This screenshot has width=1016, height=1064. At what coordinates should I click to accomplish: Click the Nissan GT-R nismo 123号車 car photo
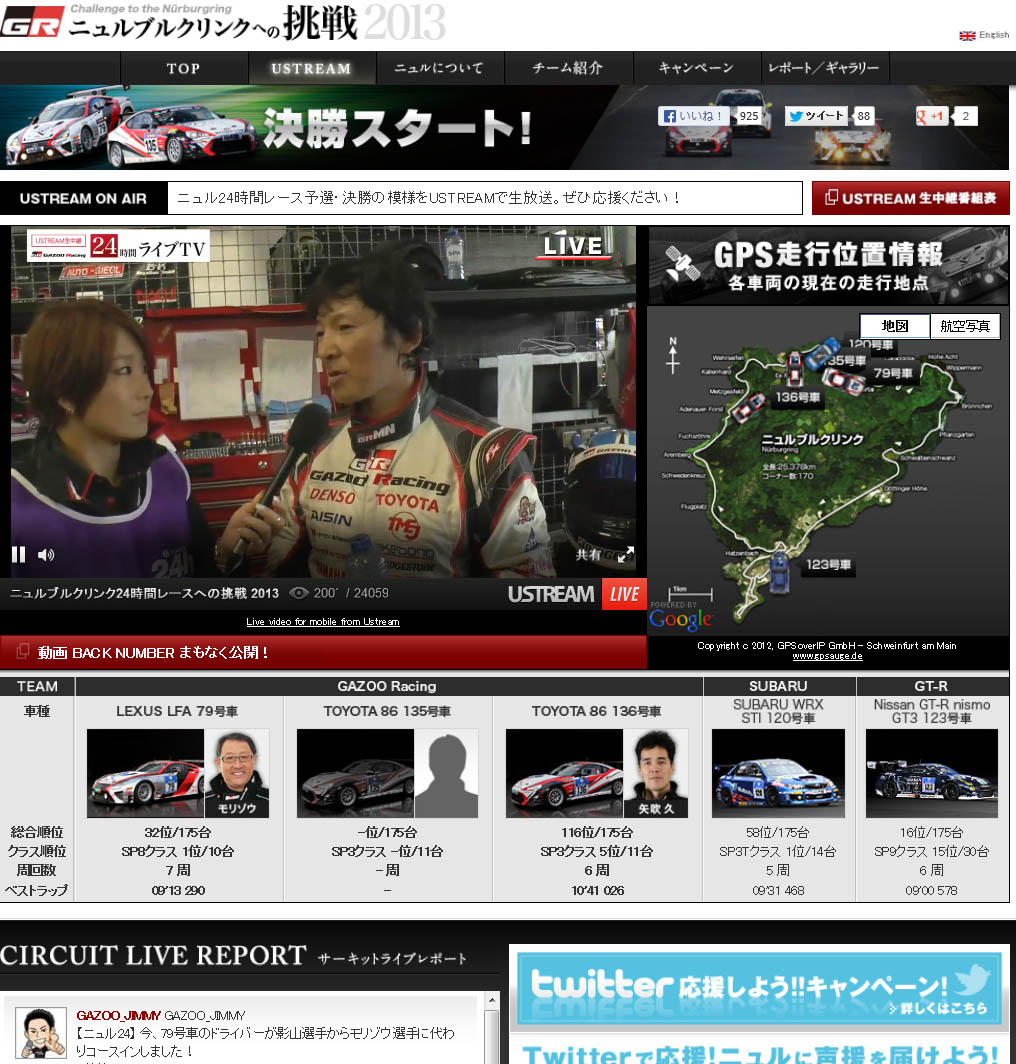[x=932, y=774]
